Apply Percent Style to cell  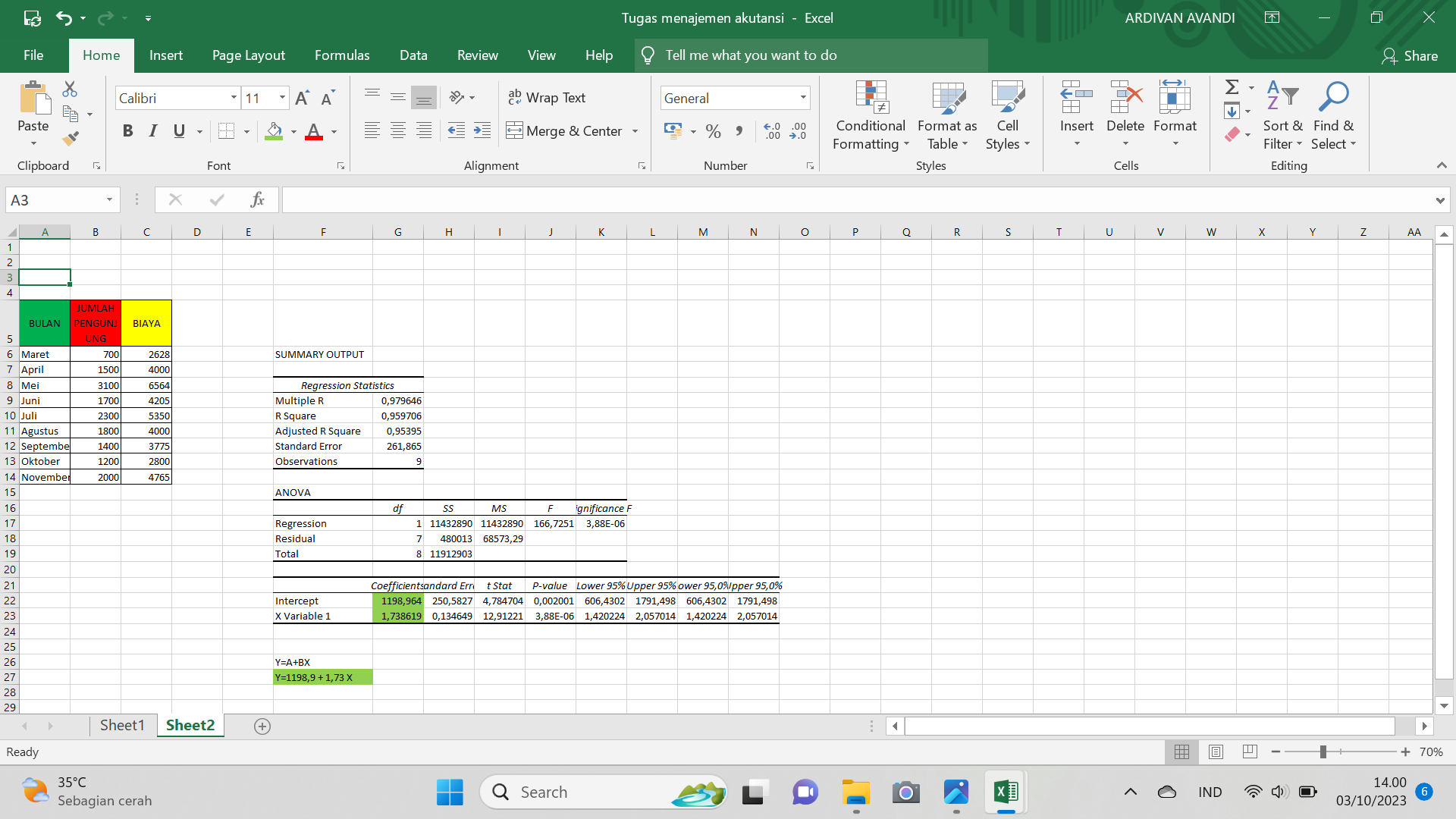[713, 131]
